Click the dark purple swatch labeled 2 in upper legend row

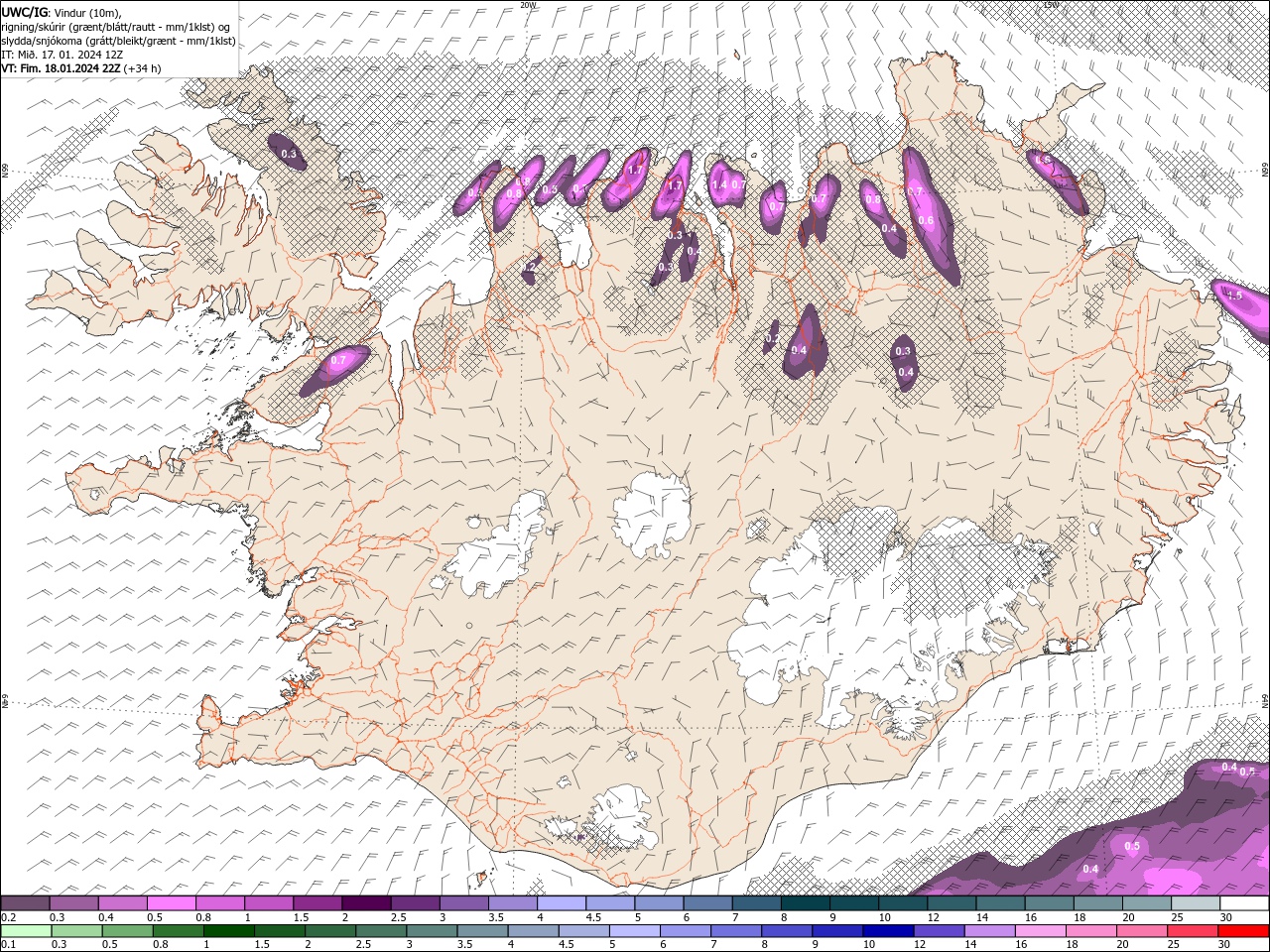pyautogui.click(x=366, y=903)
